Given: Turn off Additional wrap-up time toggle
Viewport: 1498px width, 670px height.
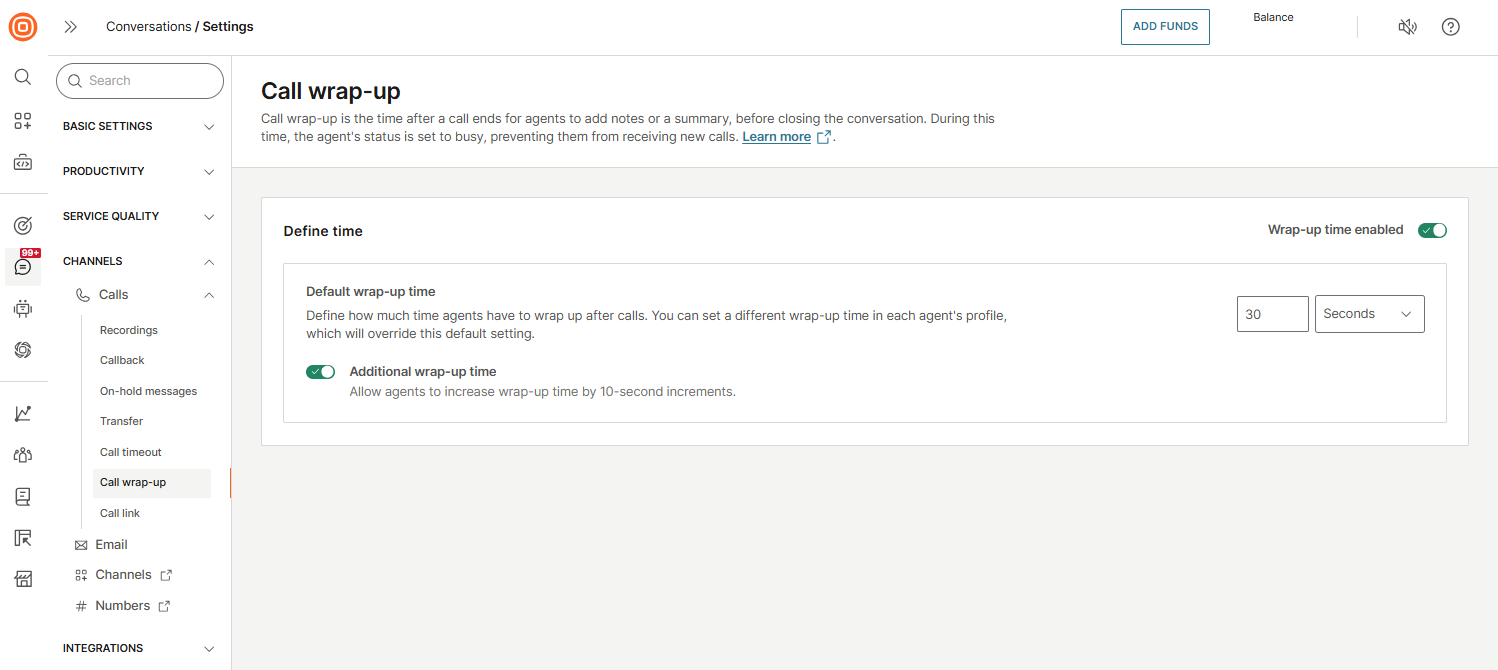Looking at the screenshot, I should click(320, 372).
